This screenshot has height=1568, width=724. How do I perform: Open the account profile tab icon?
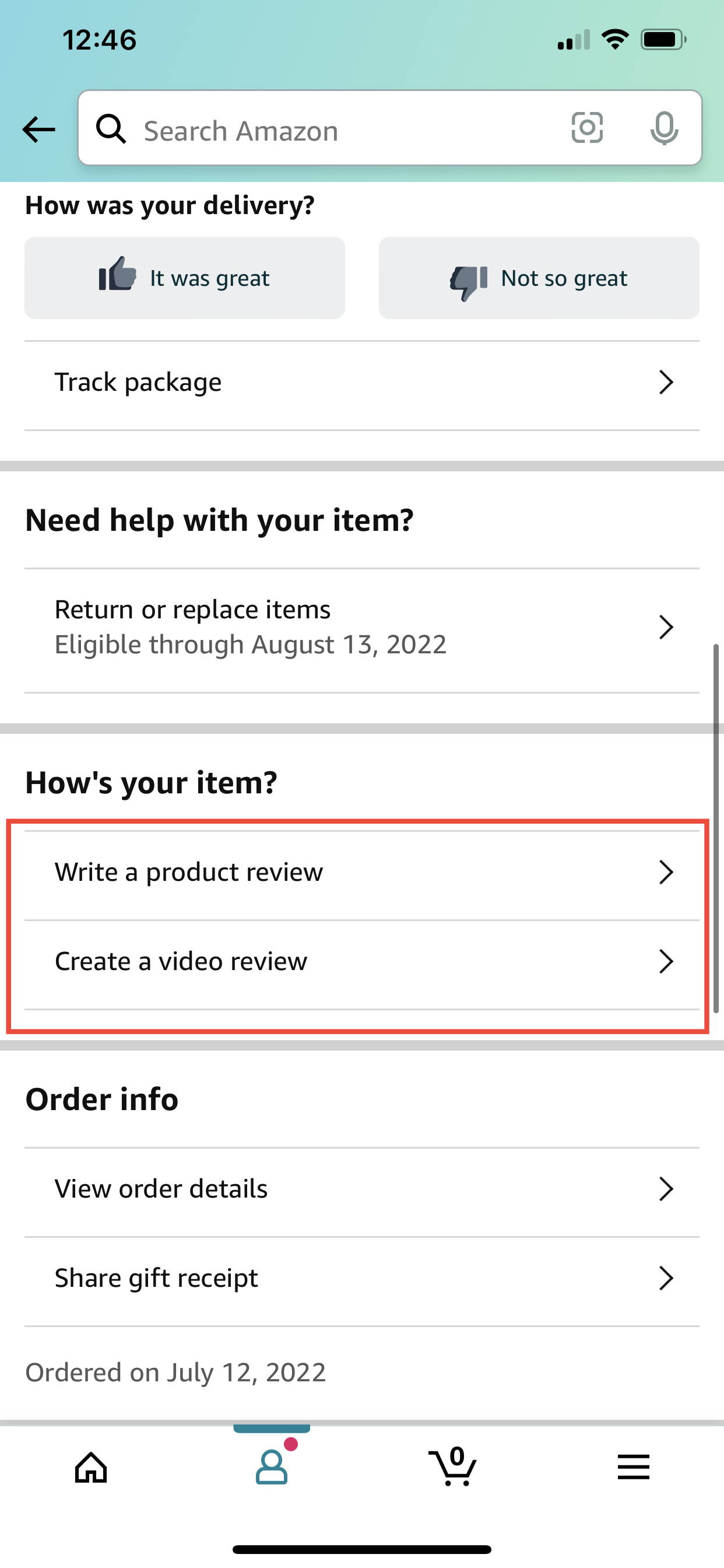(x=271, y=1467)
